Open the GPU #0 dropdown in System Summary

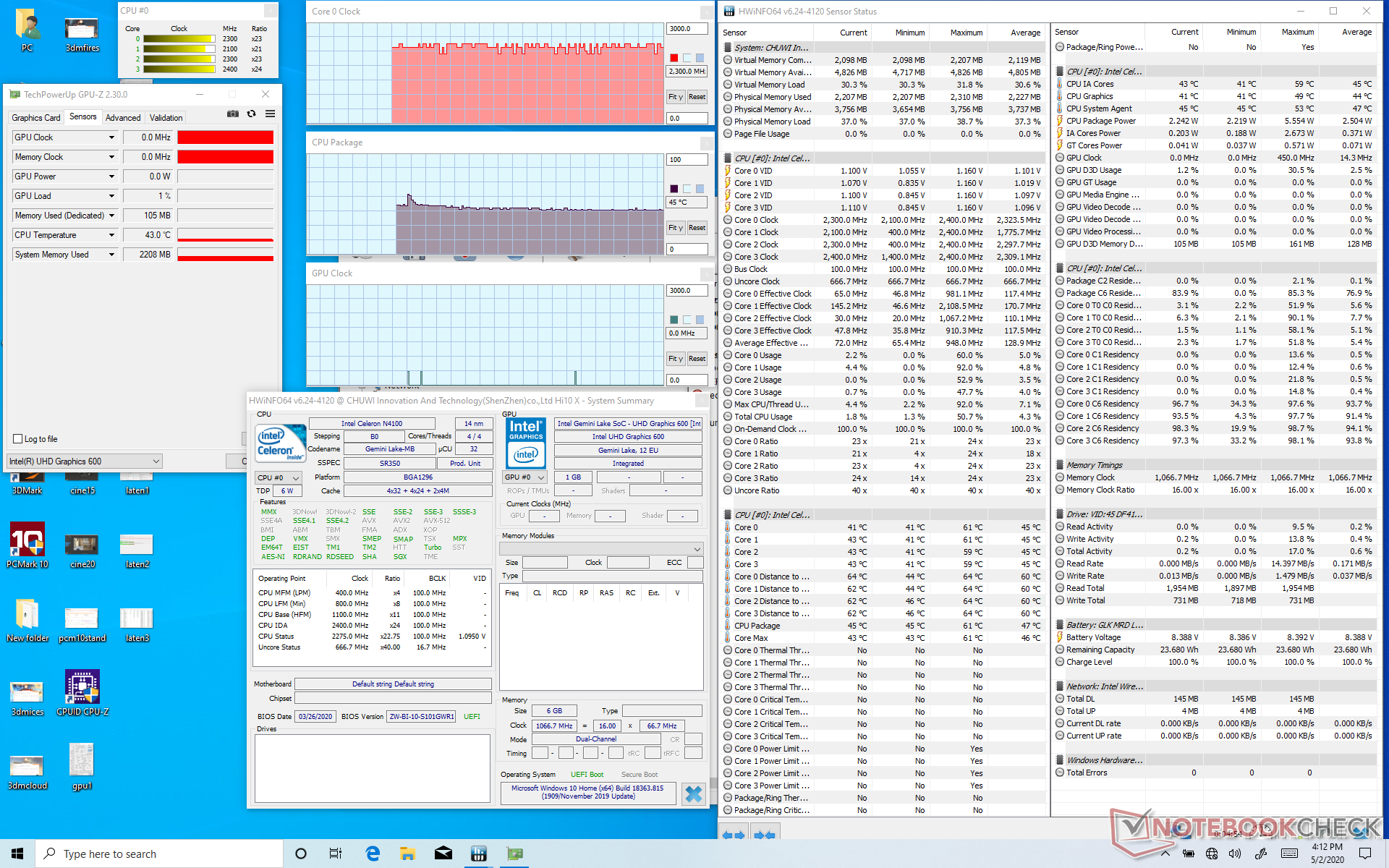tap(525, 477)
